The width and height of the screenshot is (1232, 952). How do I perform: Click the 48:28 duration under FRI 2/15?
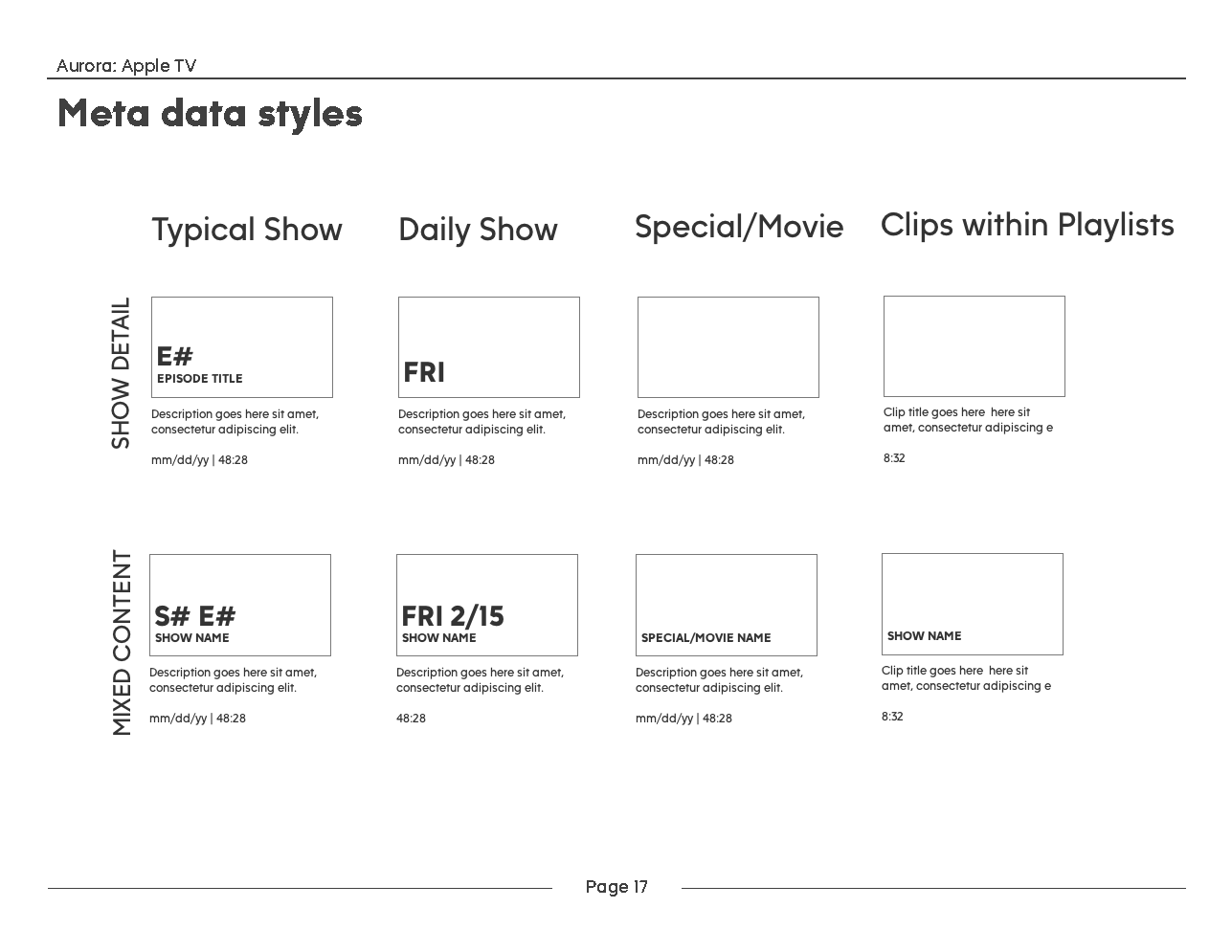412,719
